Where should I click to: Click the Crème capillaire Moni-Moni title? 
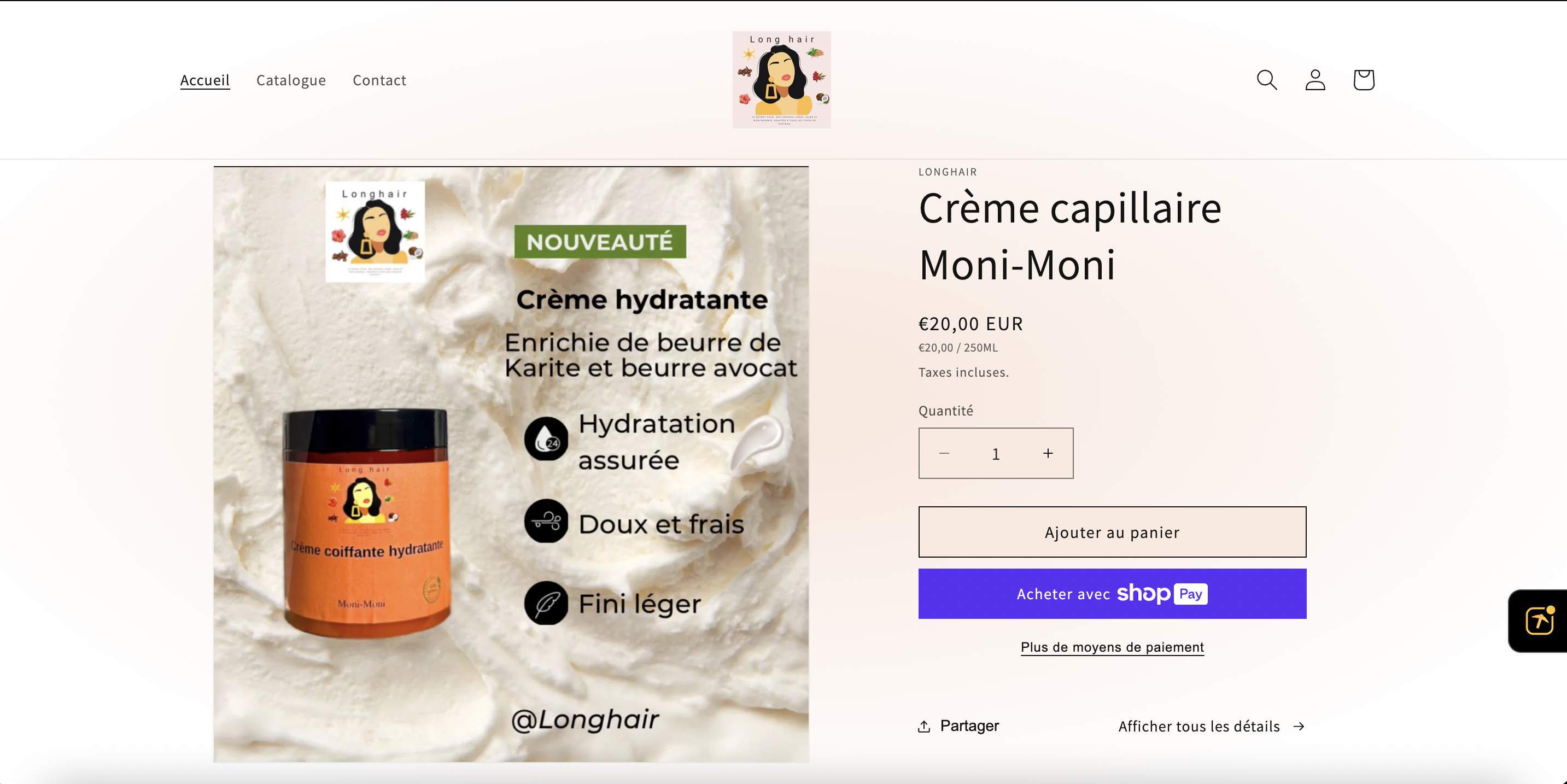click(1070, 236)
